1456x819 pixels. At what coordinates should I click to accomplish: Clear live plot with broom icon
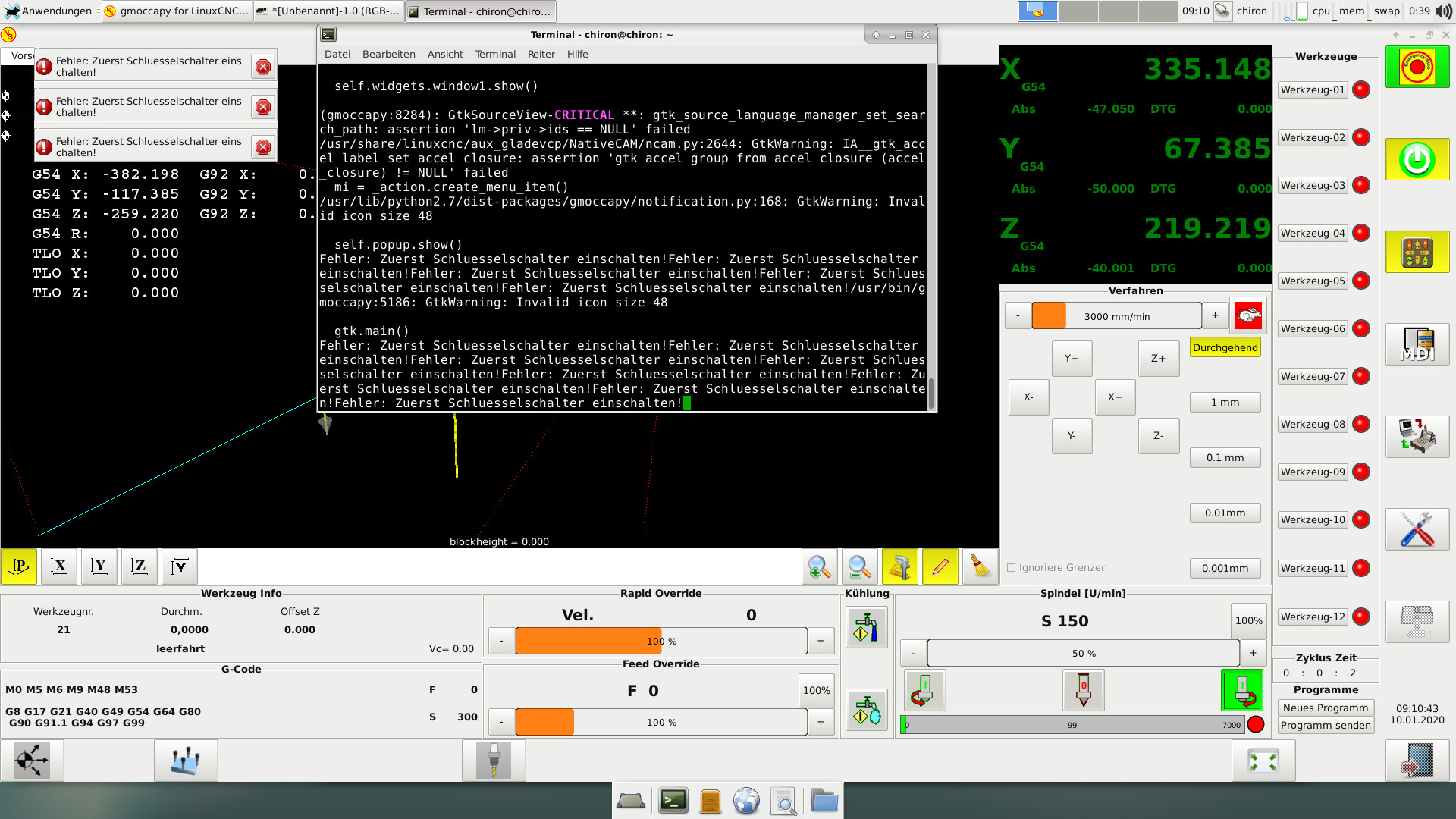click(x=981, y=566)
